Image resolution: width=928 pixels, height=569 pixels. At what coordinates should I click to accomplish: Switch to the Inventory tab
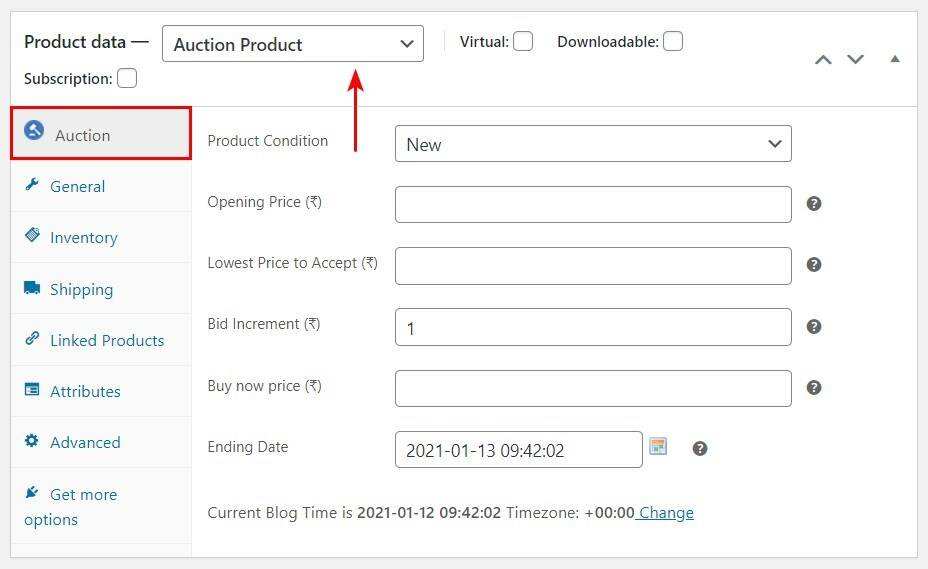tap(84, 238)
